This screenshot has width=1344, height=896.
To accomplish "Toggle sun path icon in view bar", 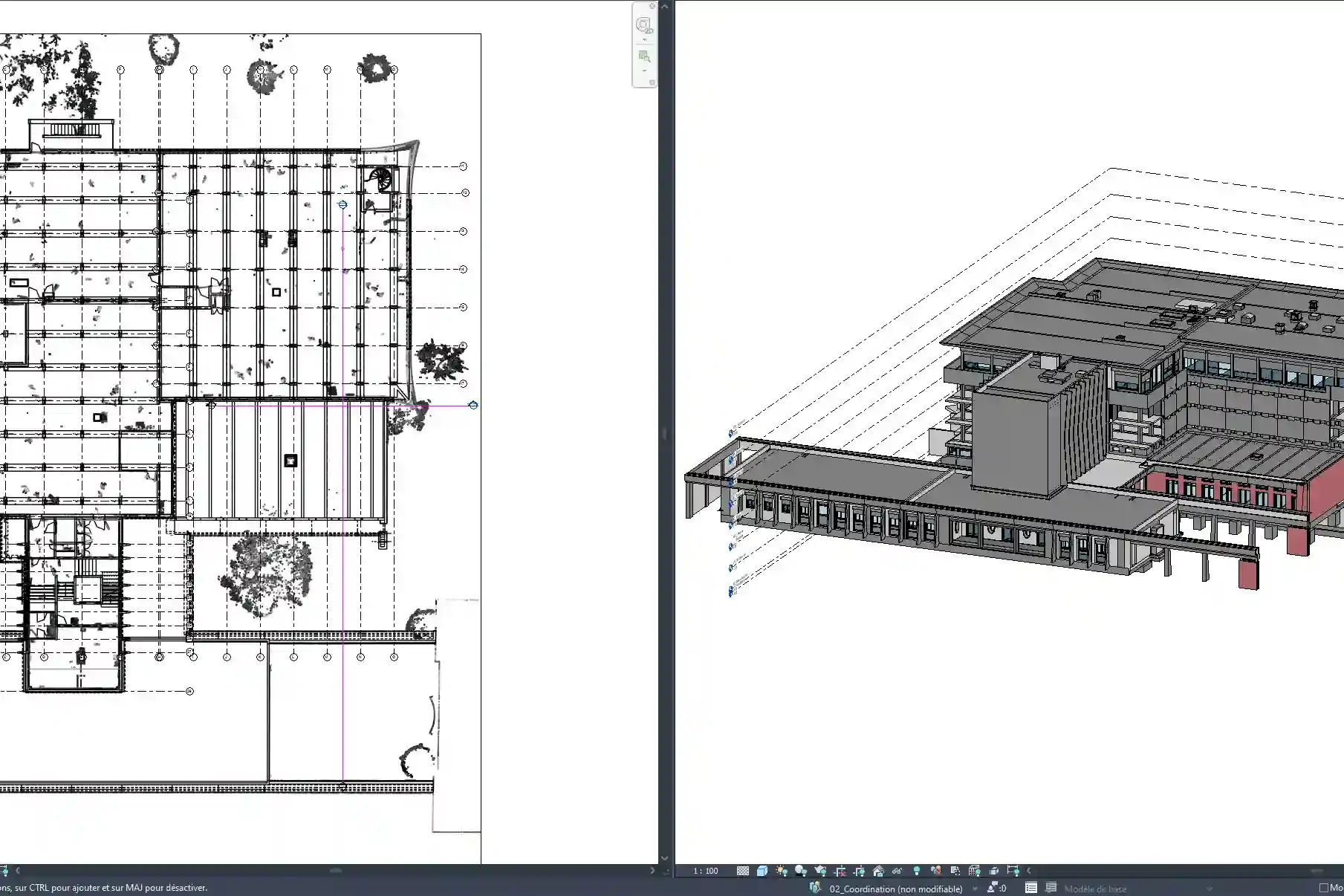I will pos(781,871).
